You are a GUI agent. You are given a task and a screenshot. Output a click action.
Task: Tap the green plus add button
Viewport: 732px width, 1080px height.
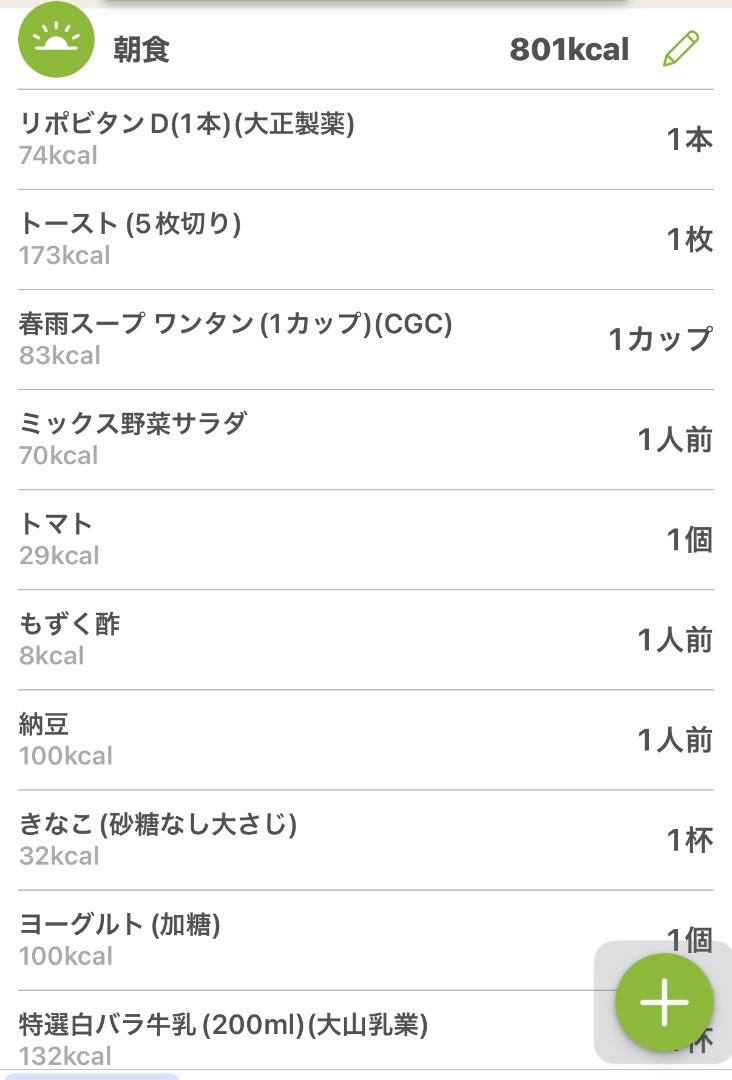click(664, 1001)
